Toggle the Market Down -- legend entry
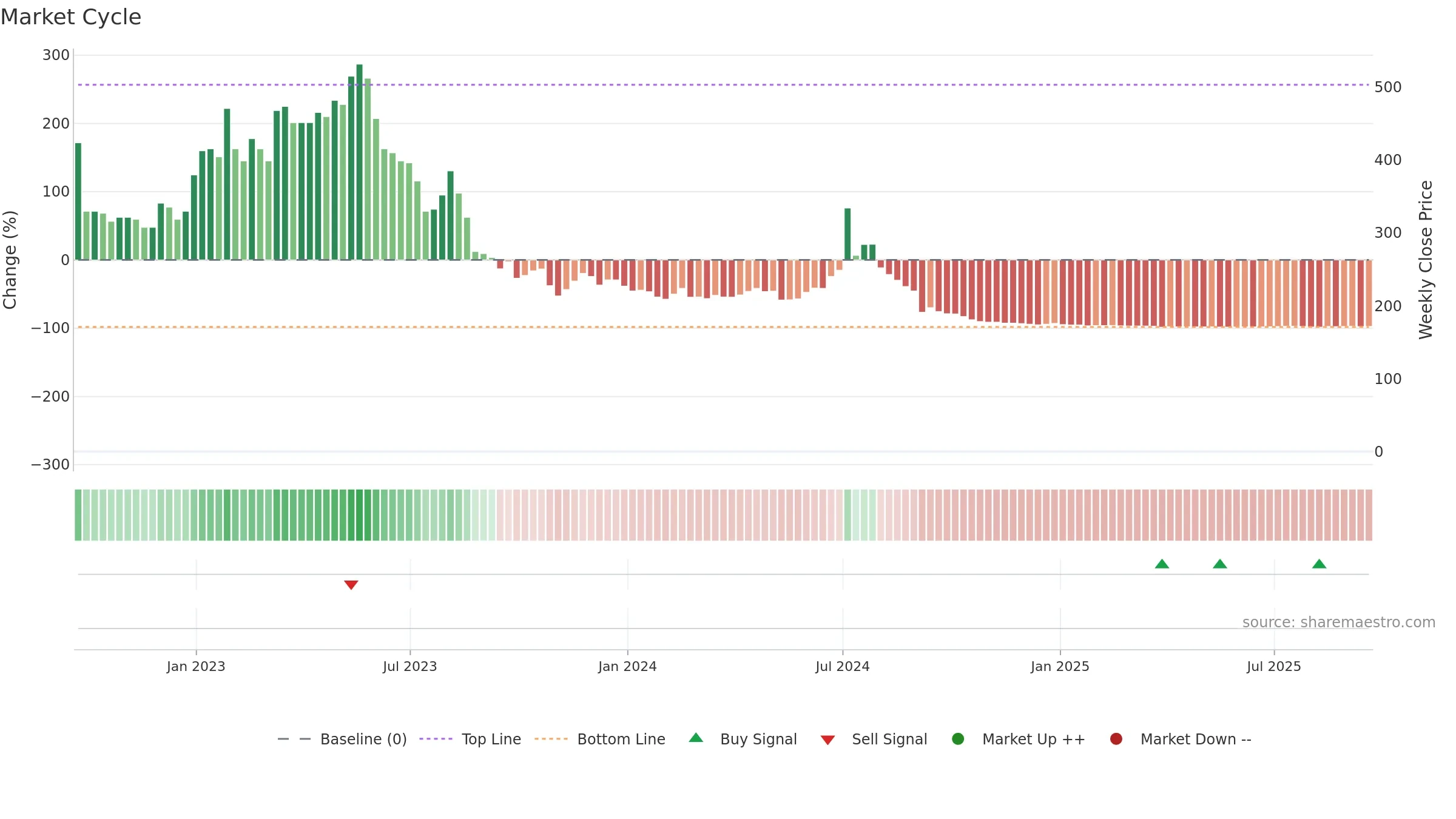This screenshot has height=819, width=1456. coord(1181,739)
